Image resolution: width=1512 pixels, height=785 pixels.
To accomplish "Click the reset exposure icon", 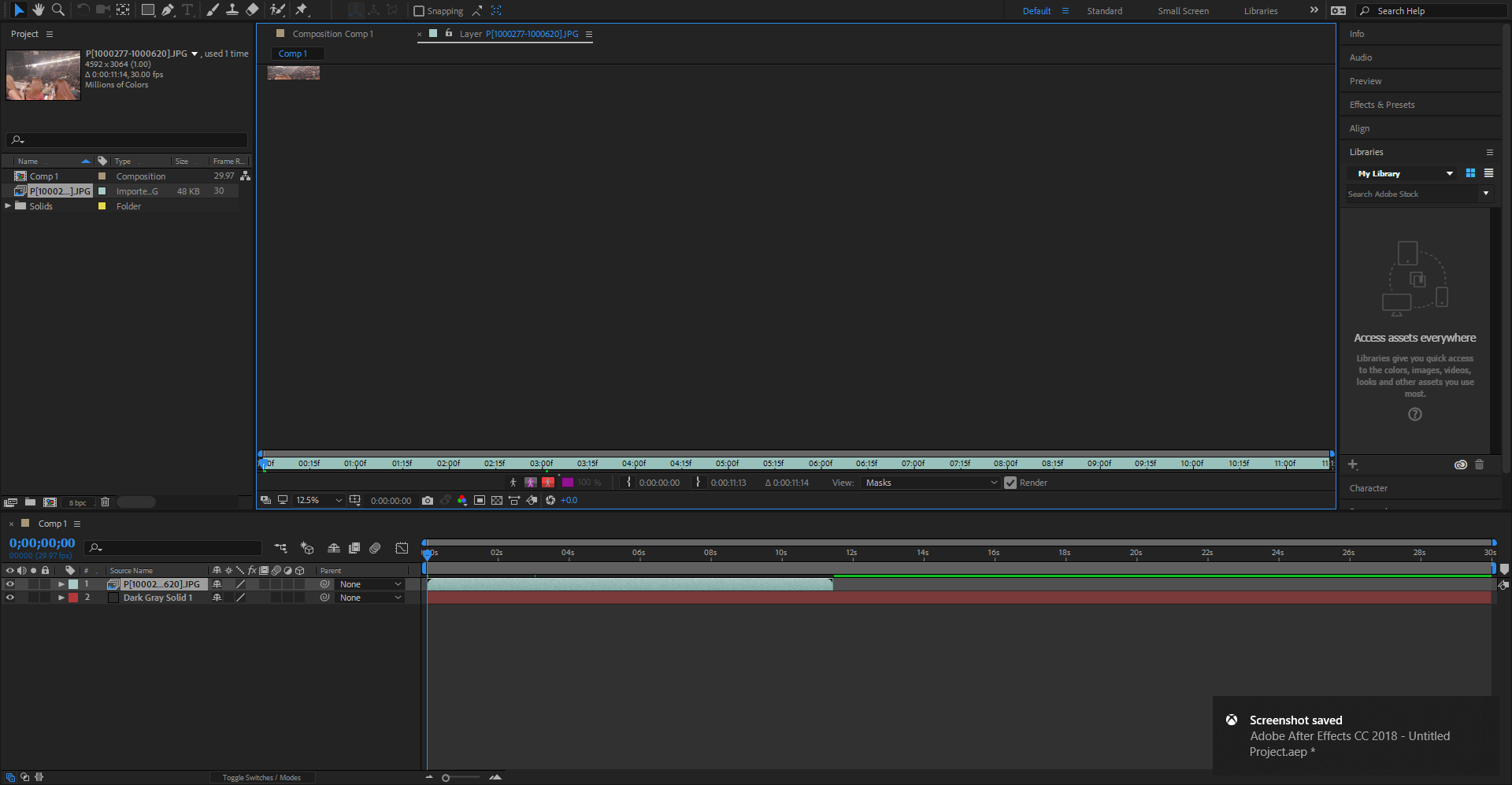I will tap(550, 501).
